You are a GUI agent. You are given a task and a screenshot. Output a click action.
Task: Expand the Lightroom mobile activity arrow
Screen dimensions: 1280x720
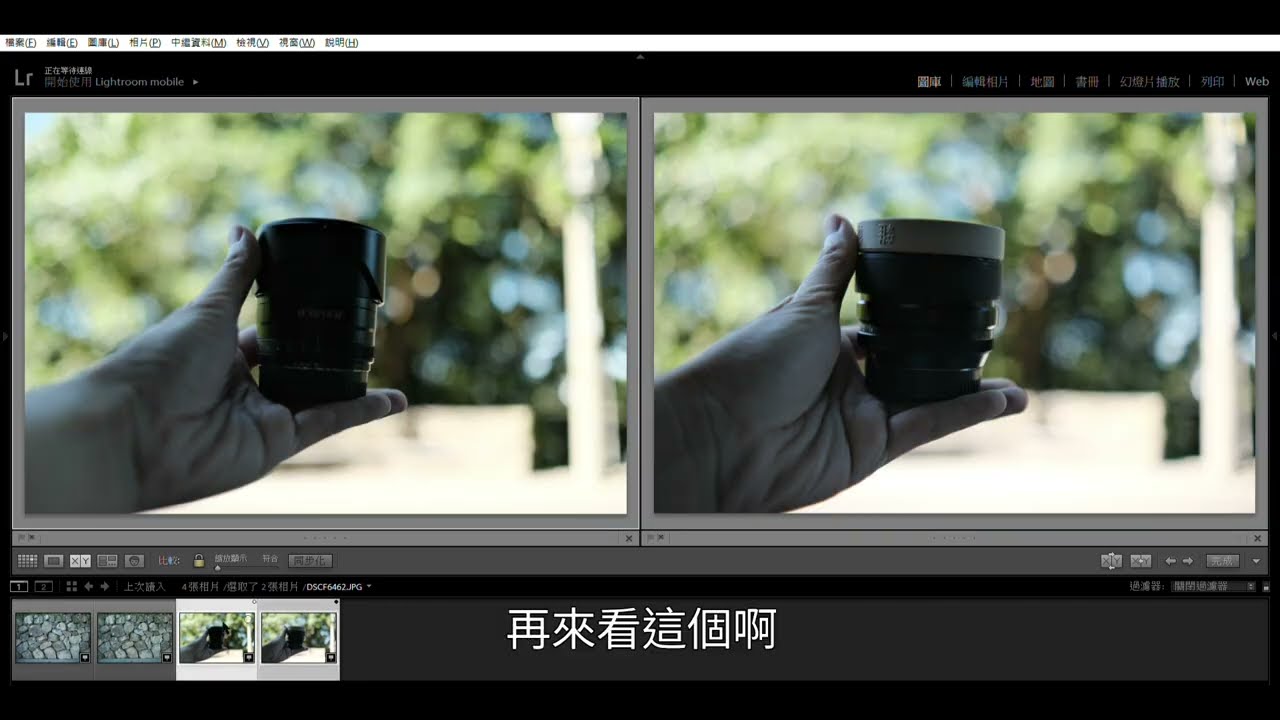pos(195,82)
